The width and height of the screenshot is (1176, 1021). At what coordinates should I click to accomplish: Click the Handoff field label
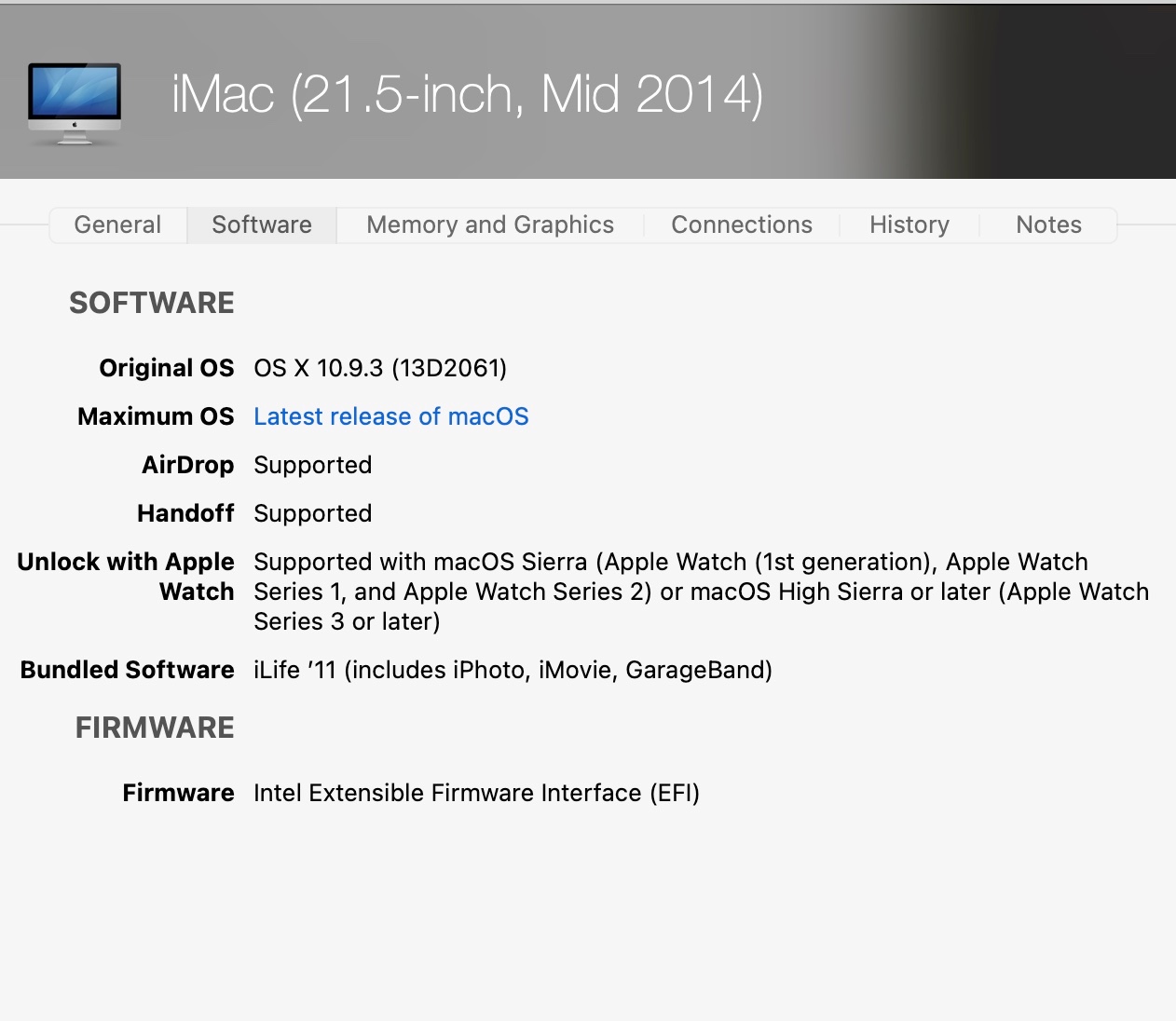(185, 513)
